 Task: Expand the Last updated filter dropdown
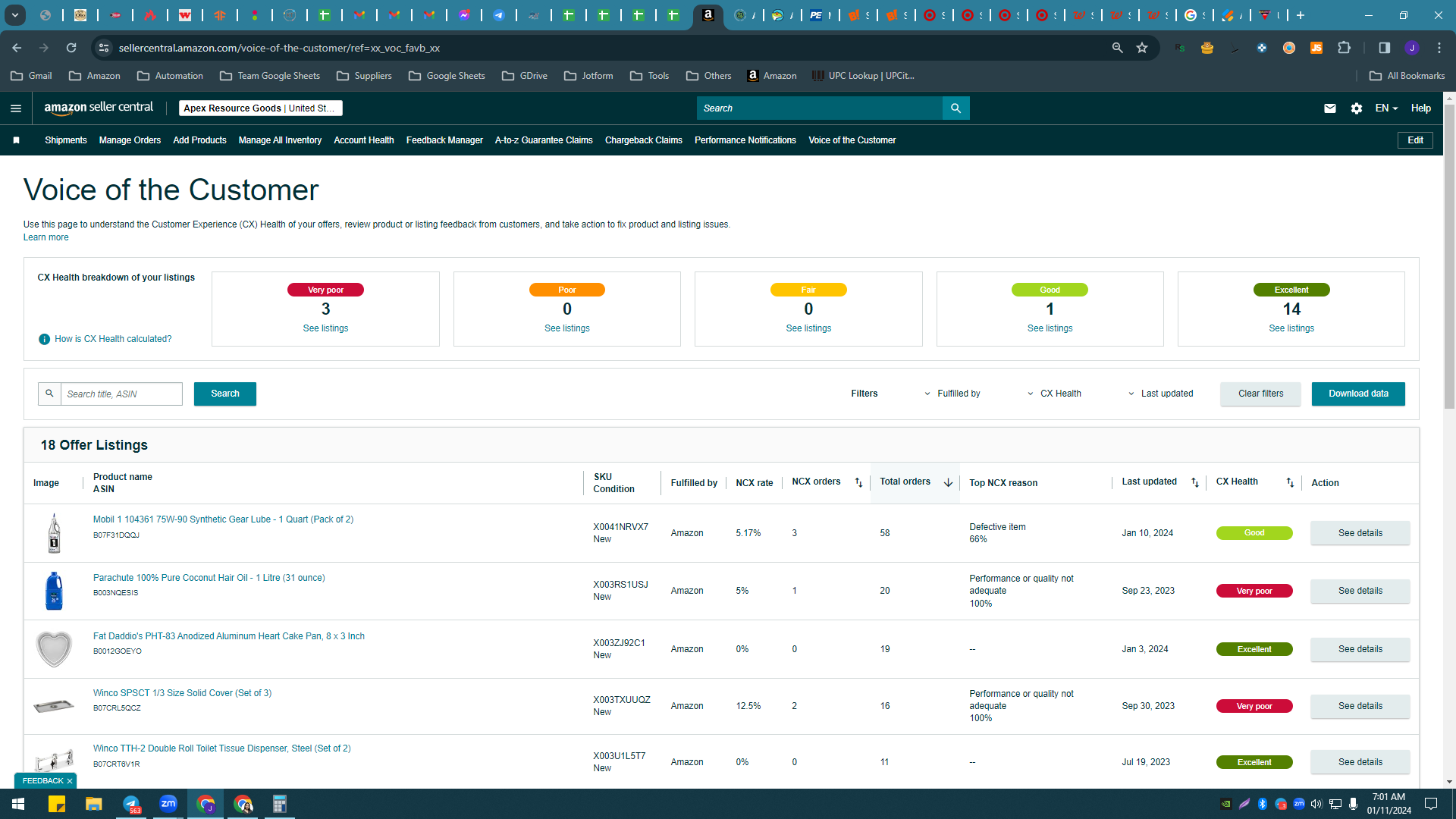[x=1160, y=394]
